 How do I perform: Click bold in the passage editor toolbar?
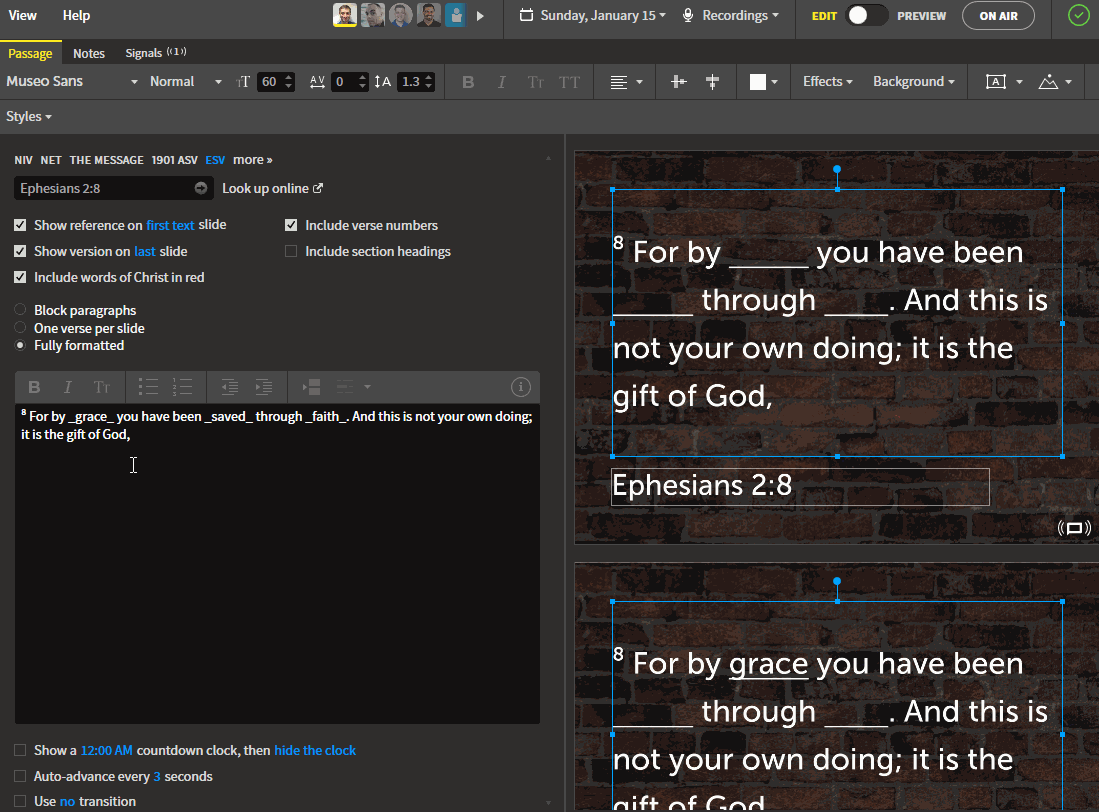pyautogui.click(x=34, y=387)
